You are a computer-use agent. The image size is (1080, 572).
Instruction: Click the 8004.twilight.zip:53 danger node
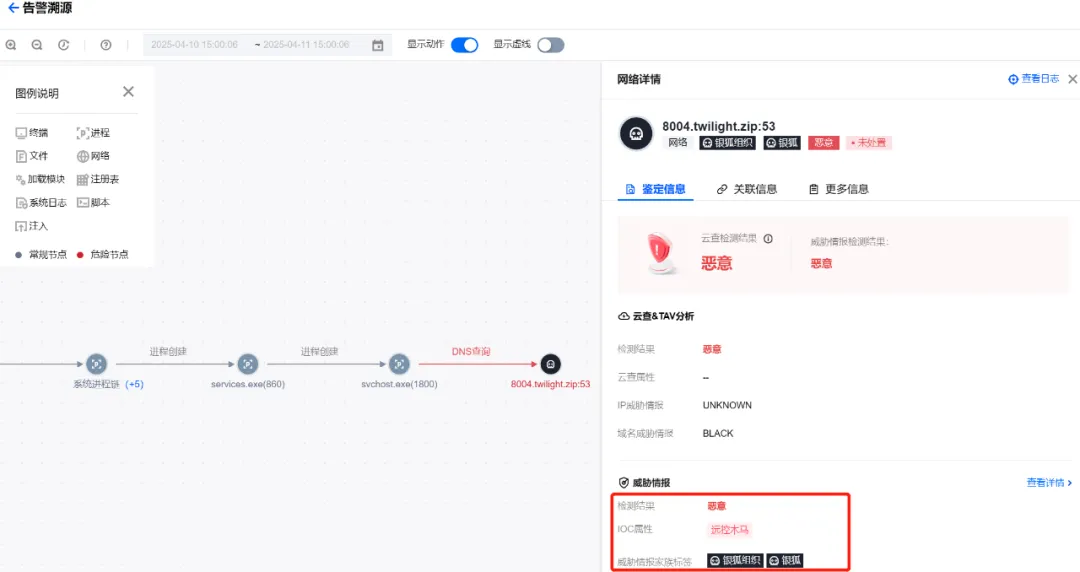coord(550,365)
